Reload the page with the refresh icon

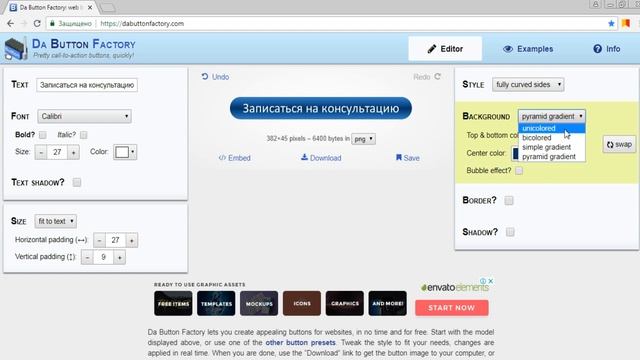(x=37, y=23)
